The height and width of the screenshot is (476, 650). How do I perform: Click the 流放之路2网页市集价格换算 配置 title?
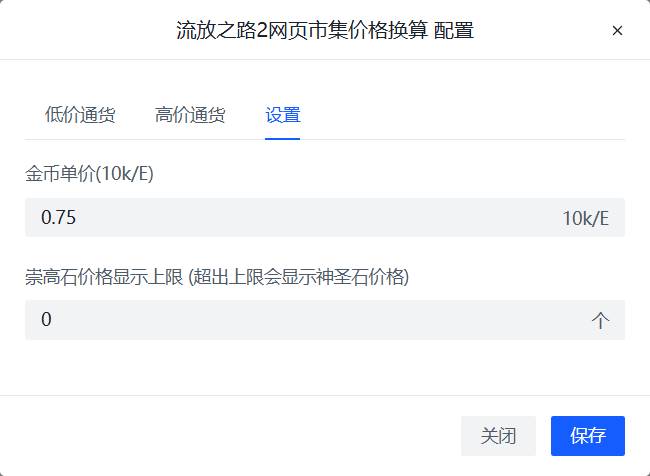[324, 31]
